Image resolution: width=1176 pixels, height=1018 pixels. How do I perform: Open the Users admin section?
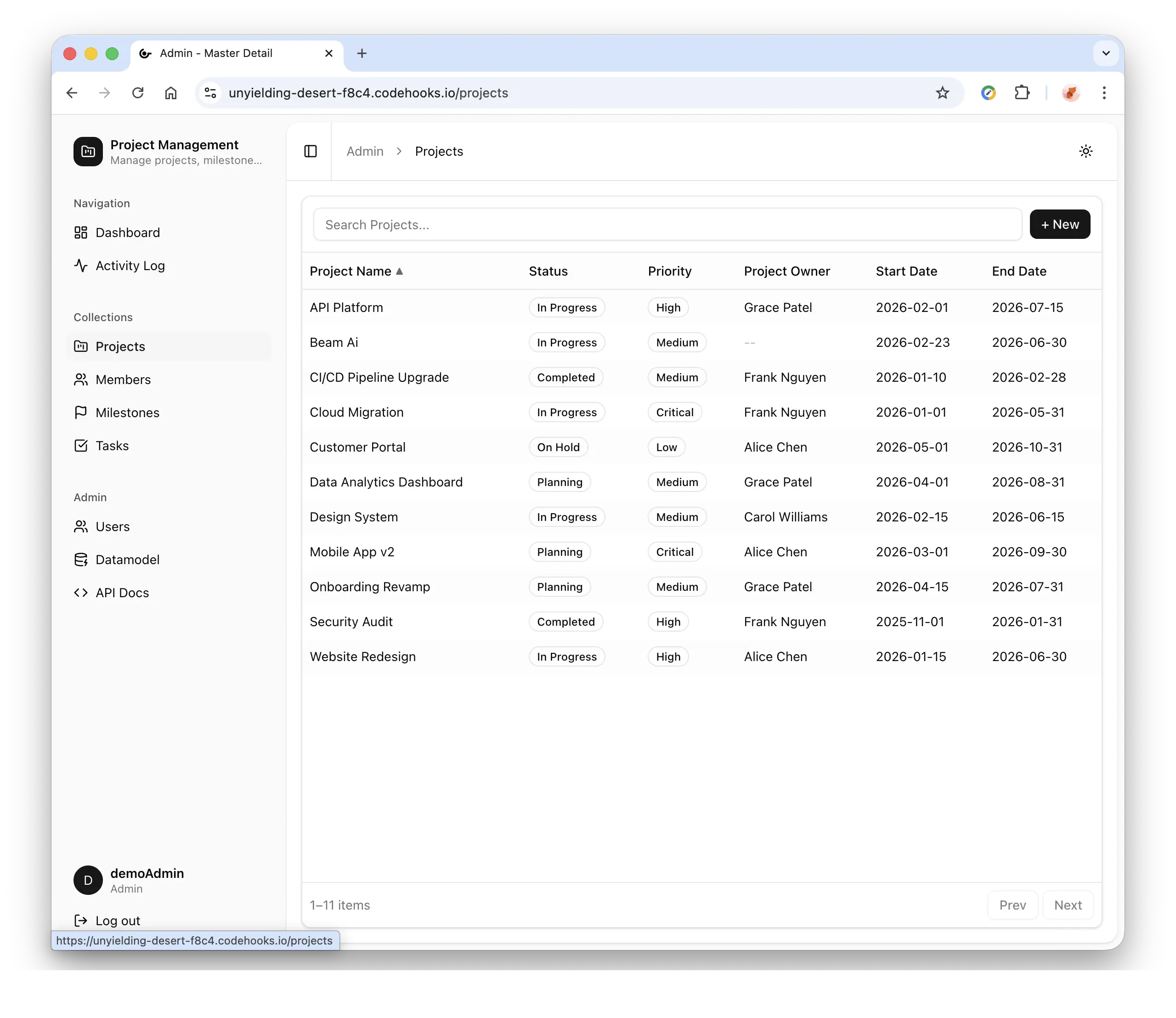pos(113,526)
